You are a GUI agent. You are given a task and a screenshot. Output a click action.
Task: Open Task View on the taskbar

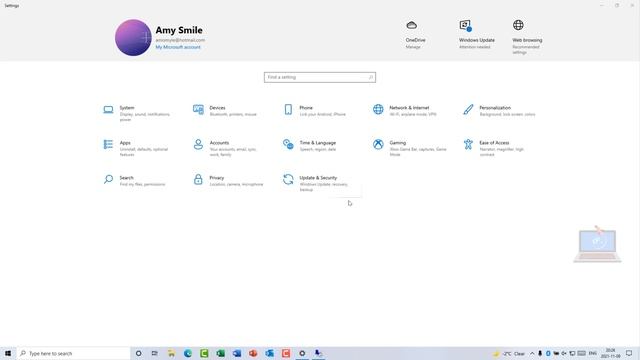pyautogui.click(x=154, y=353)
